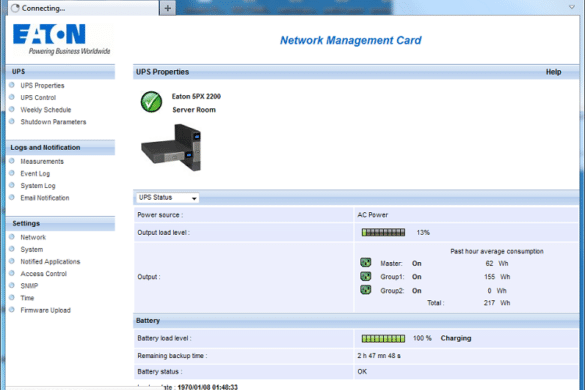Open SNMP settings
Screen dimensions: 585x390
pyautogui.click(x=29, y=286)
